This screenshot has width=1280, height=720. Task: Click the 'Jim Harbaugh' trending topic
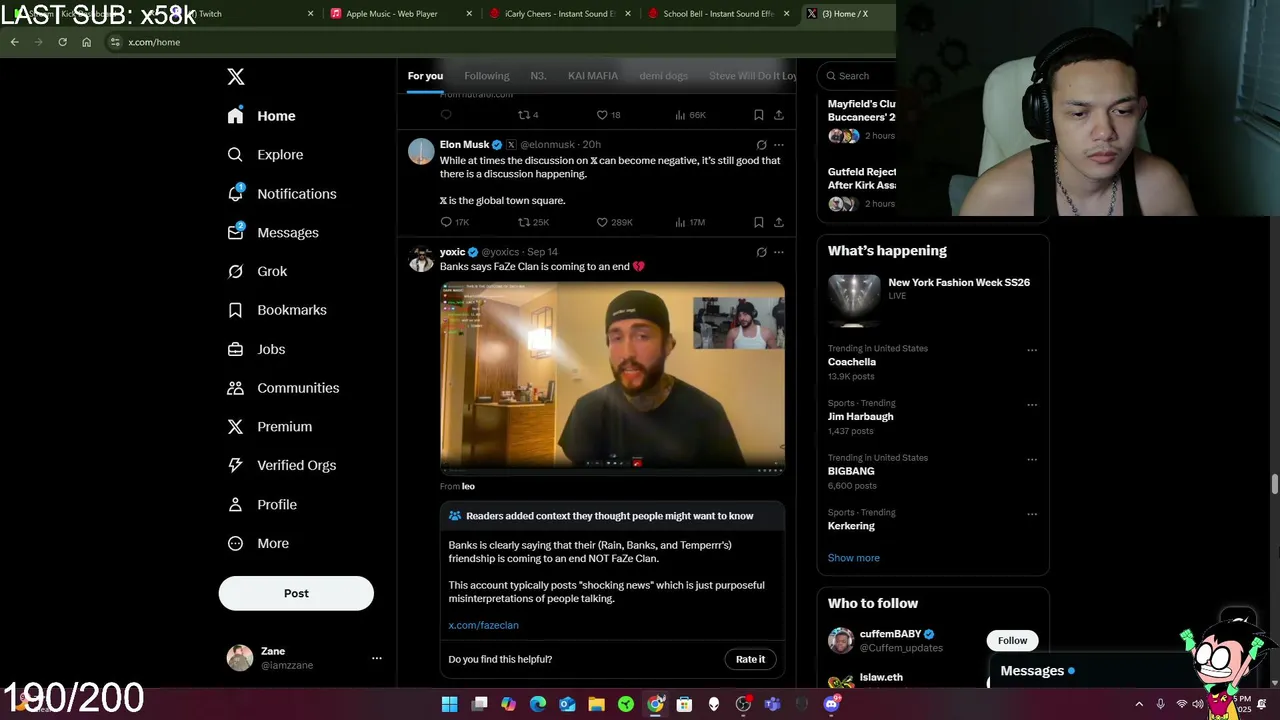tap(860, 417)
